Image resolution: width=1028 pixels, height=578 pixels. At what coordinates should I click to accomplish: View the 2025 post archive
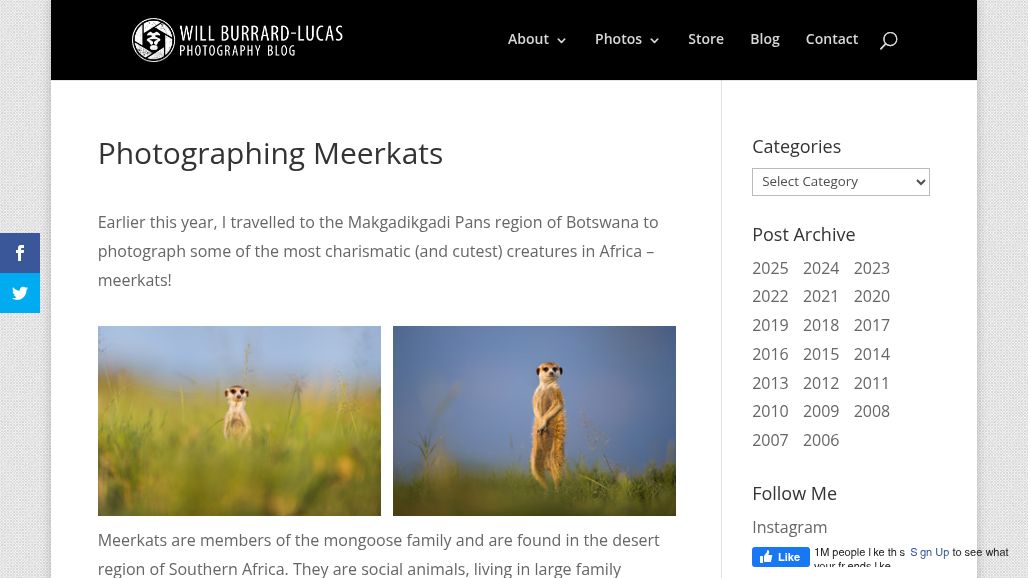(x=769, y=268)
